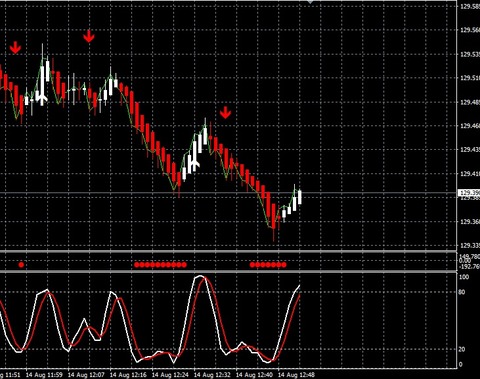
Task: Click the 129.41 price scale label
Action: 470,174
